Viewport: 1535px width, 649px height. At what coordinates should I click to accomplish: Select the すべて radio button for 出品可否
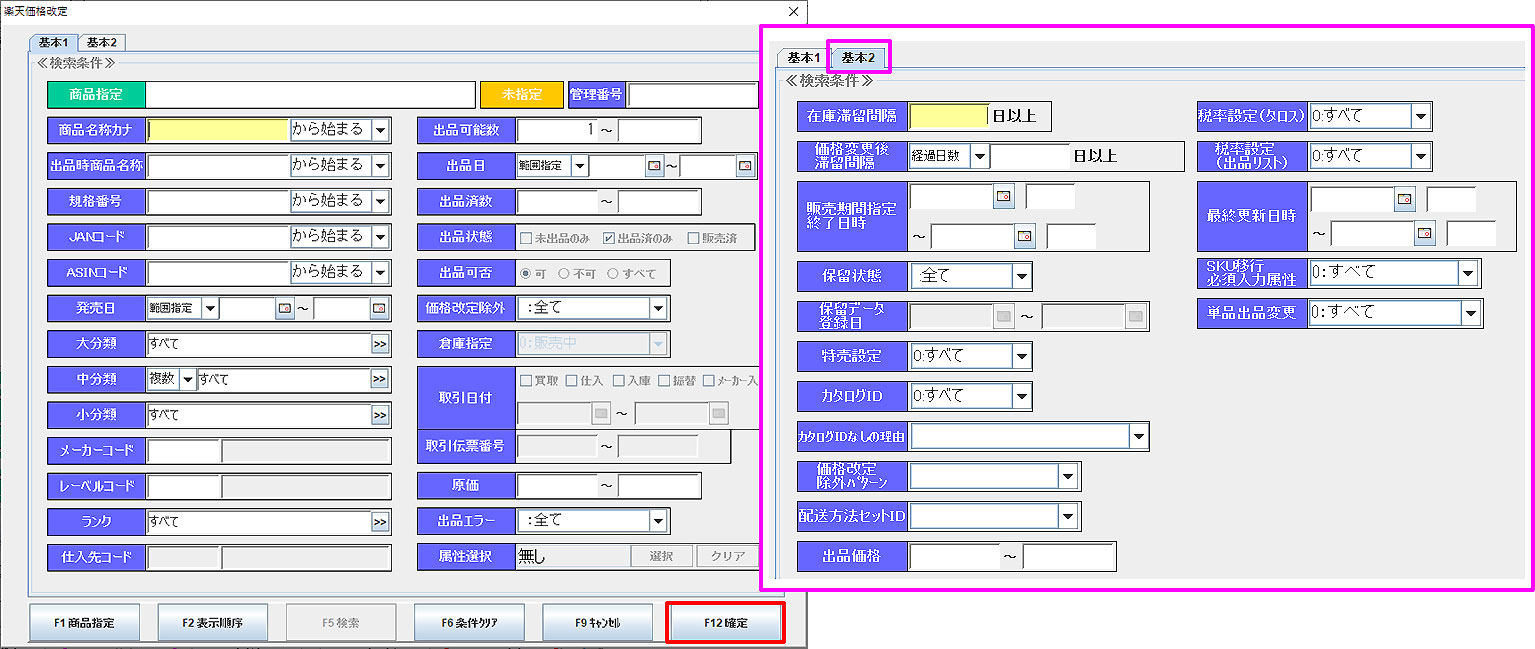[x=613, y=273]
